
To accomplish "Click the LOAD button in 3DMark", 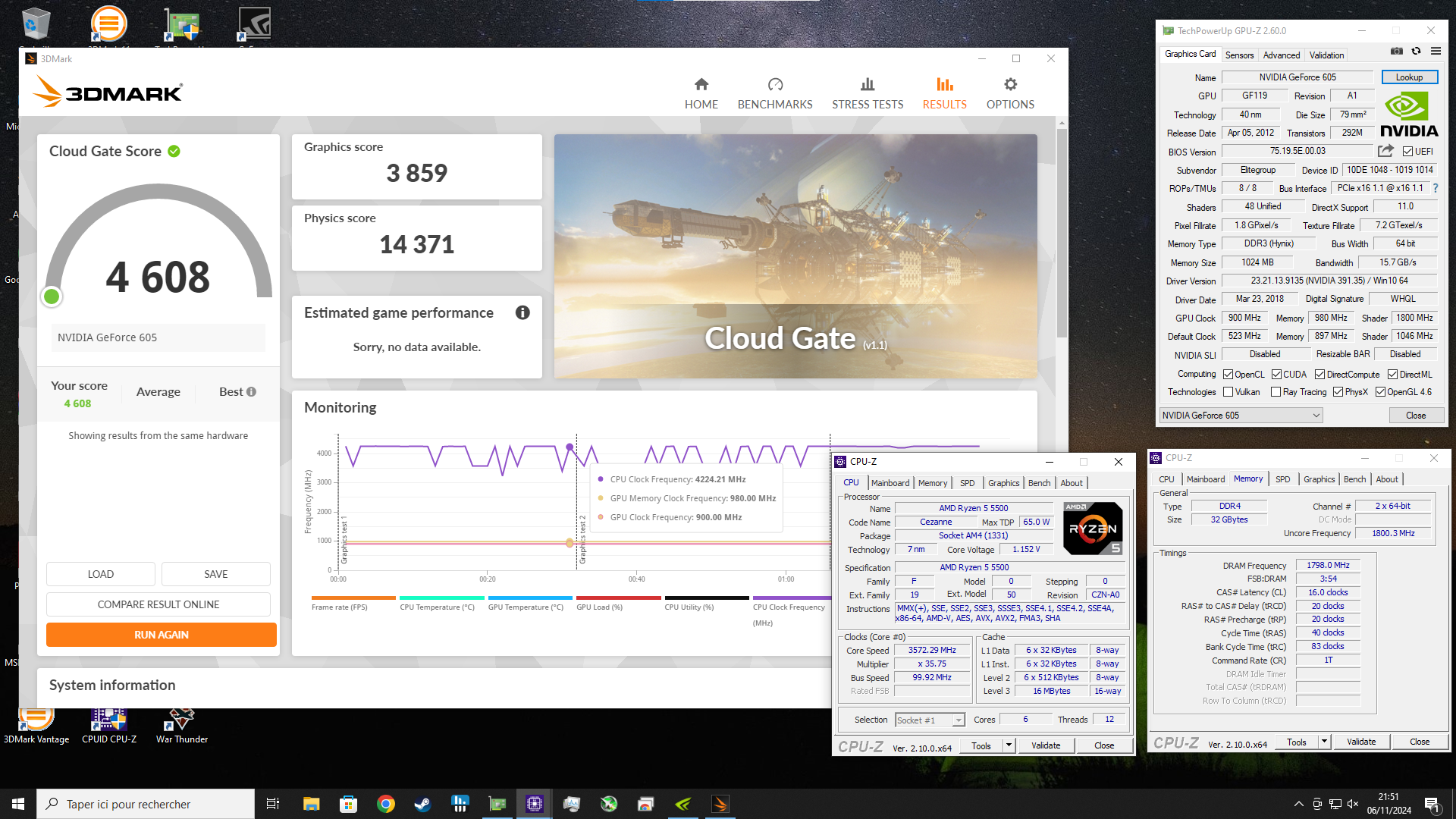I will [100, 574].
